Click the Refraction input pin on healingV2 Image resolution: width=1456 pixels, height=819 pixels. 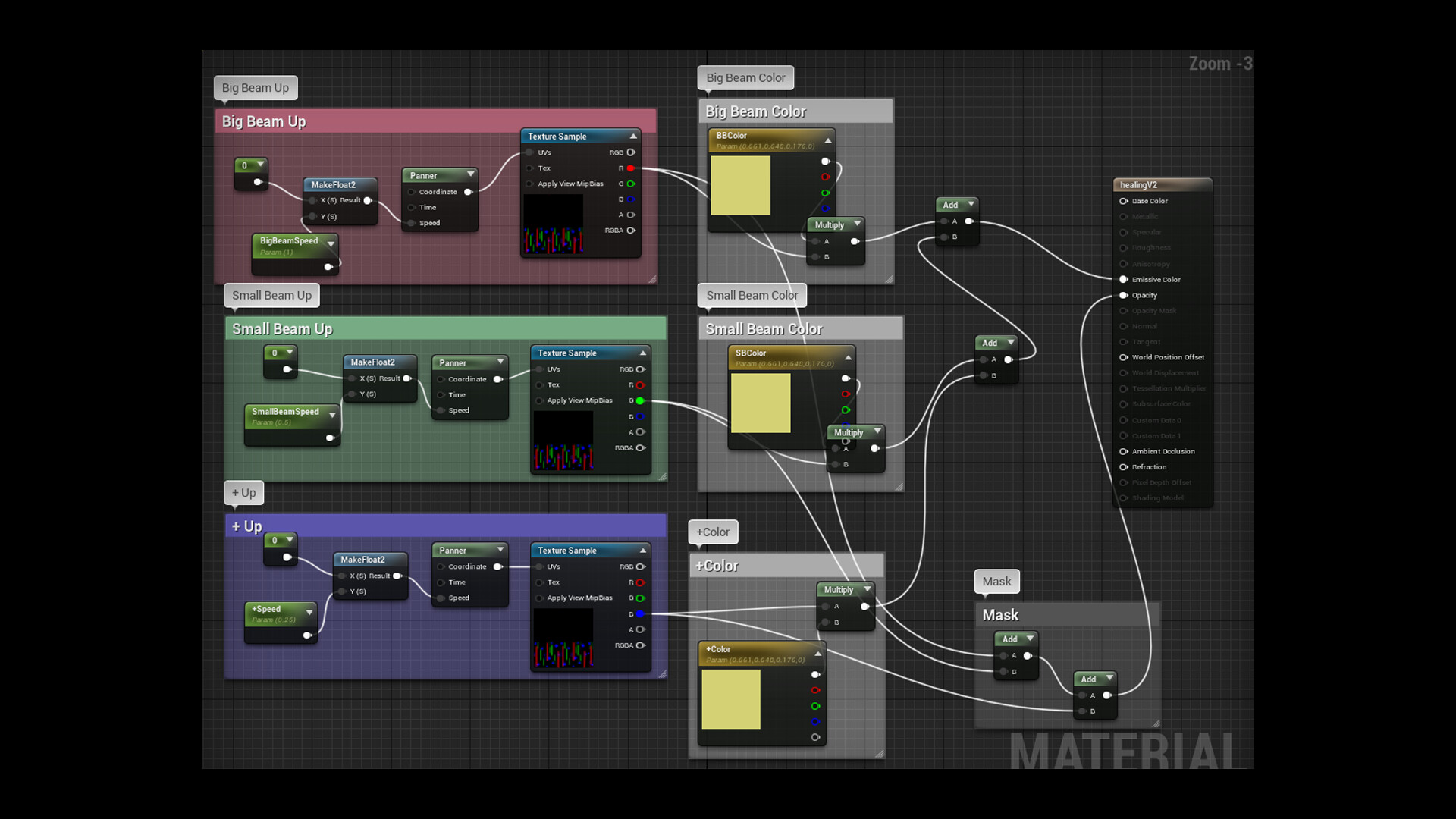click(x=1124, y=467)
